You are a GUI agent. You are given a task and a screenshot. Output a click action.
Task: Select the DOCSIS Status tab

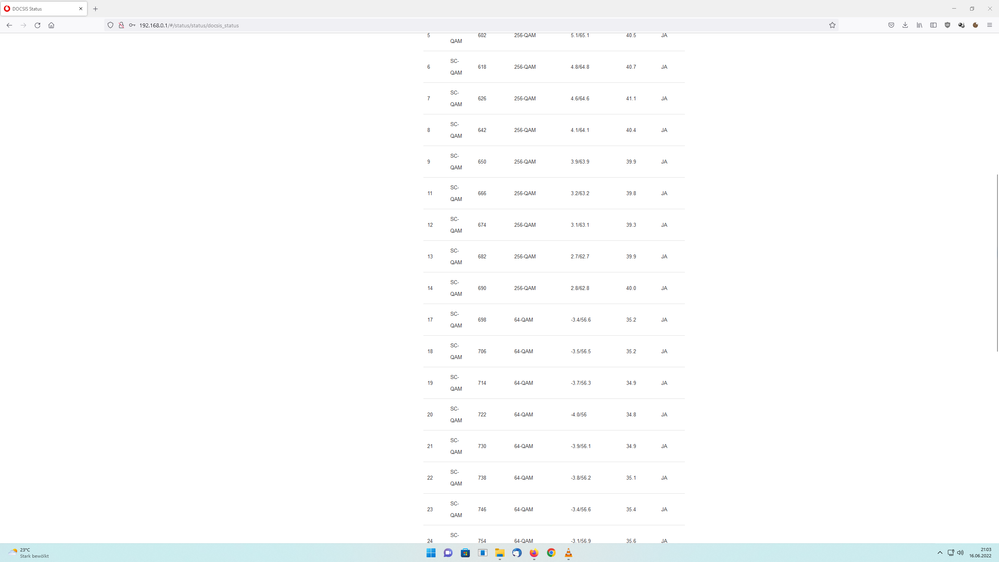click(x=43, y=9)
